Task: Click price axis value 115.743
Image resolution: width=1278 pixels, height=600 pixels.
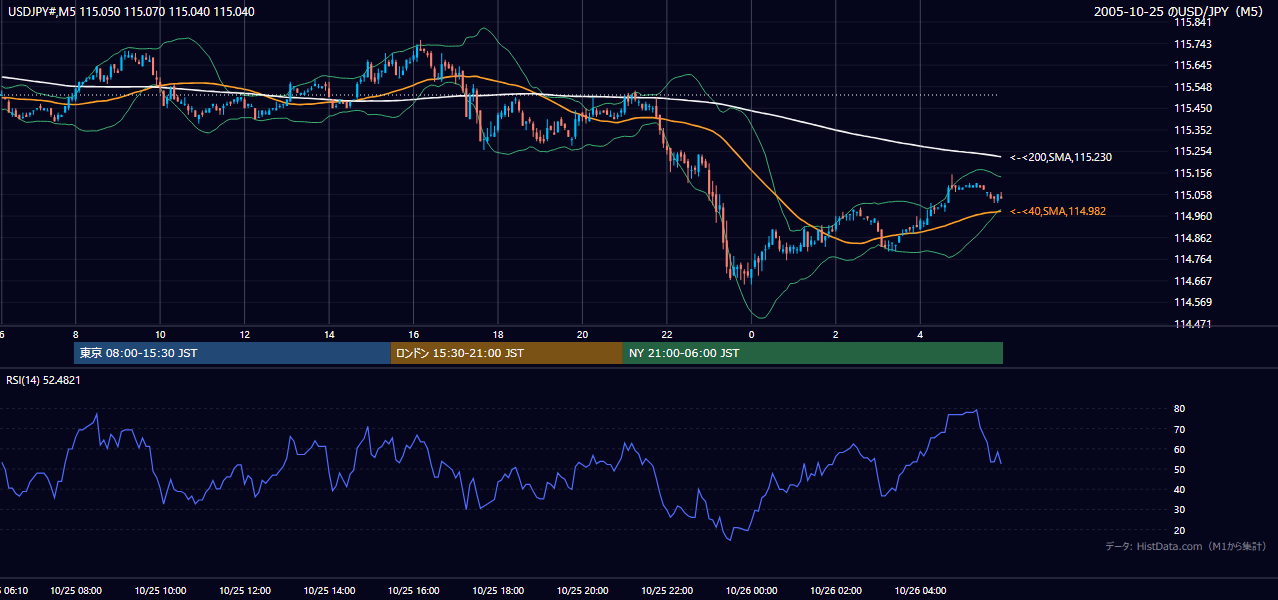Action: point(1192,44)
